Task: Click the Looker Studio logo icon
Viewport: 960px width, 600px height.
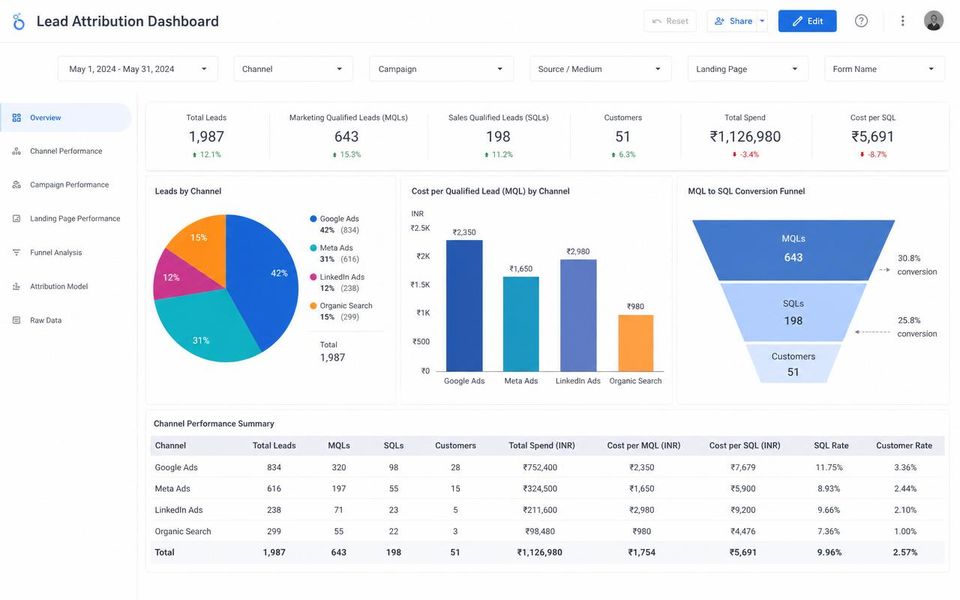Action: [x=19, y=21]
